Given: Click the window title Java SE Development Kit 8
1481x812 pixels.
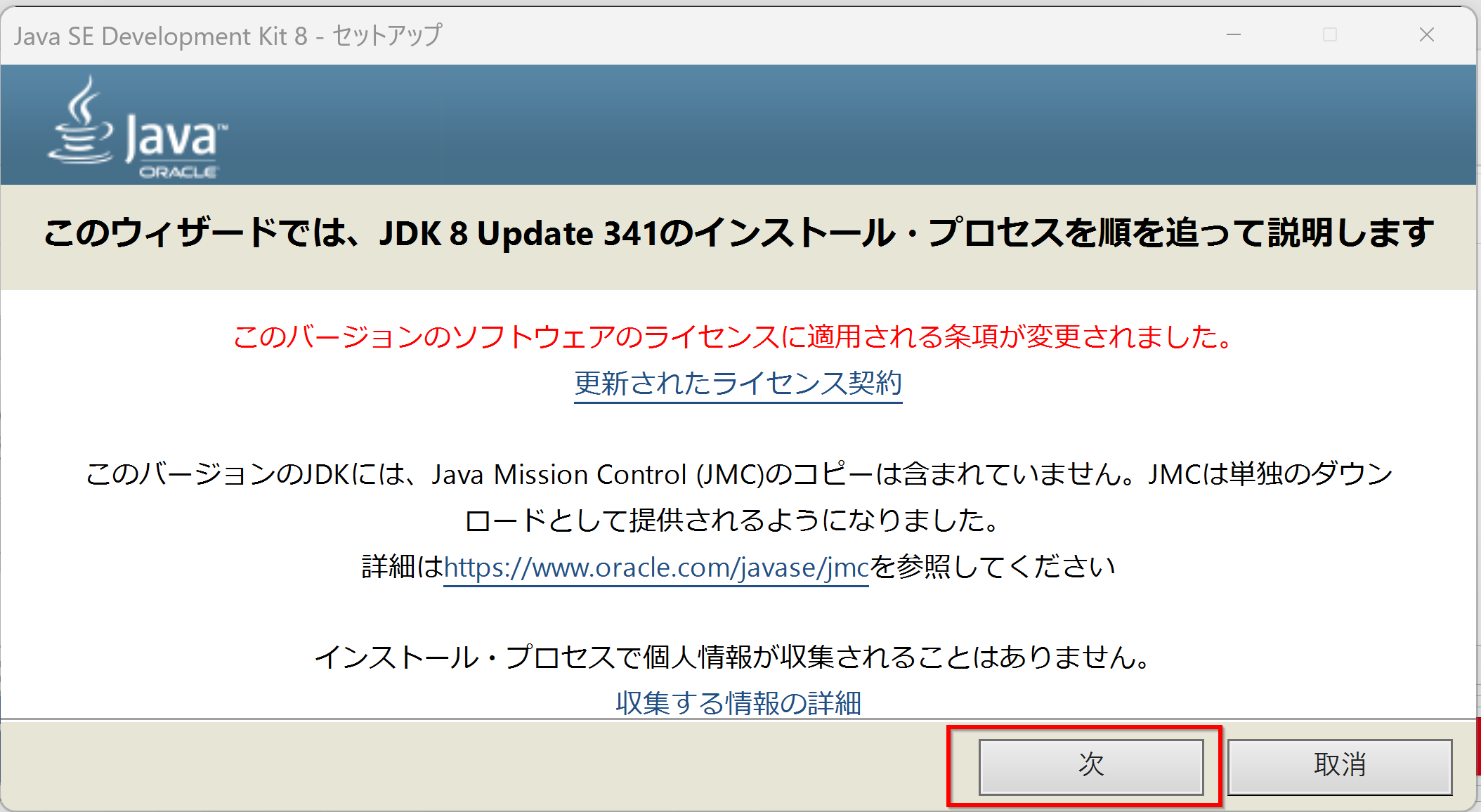Looking at the screenshot, I should (228, 35).
